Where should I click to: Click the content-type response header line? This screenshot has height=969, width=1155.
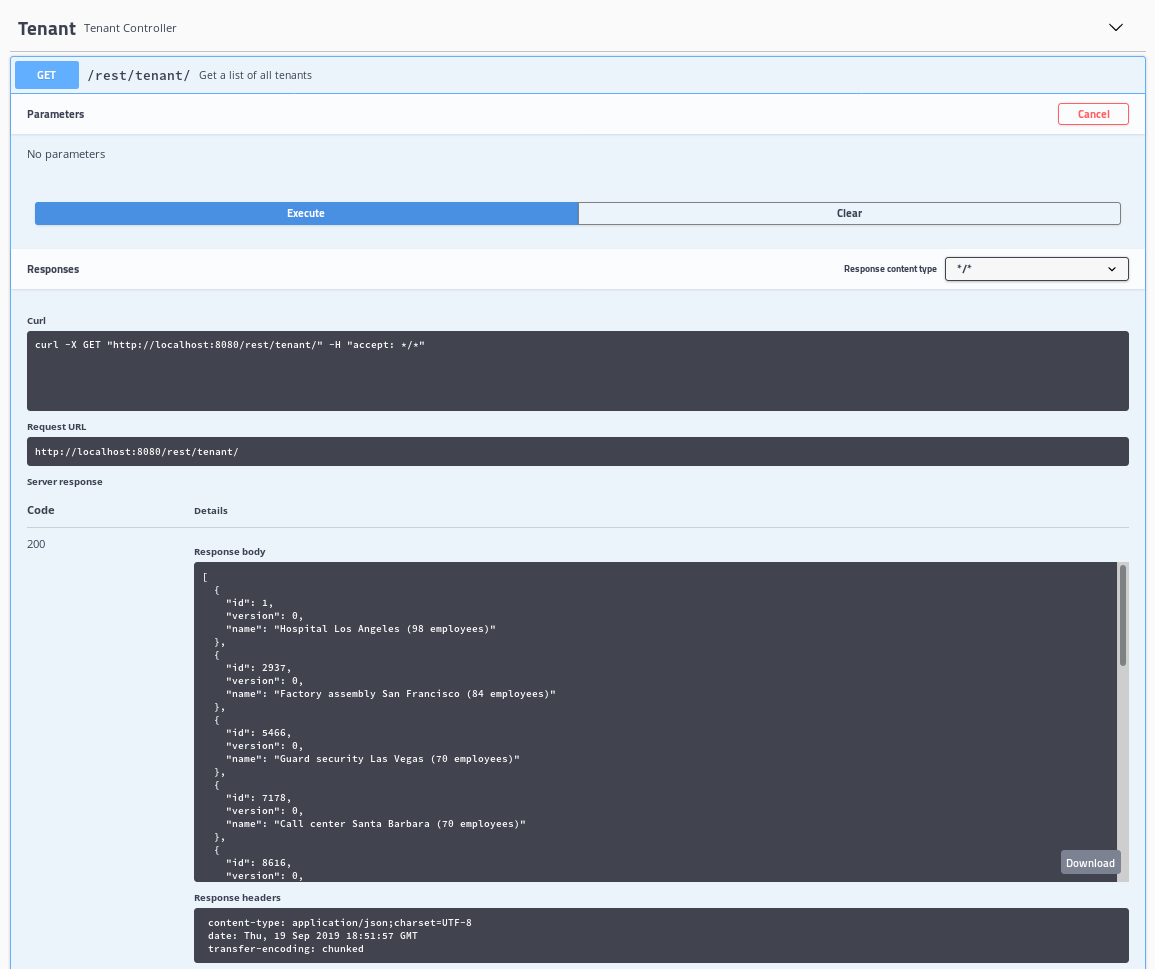[x=340, y=922]
